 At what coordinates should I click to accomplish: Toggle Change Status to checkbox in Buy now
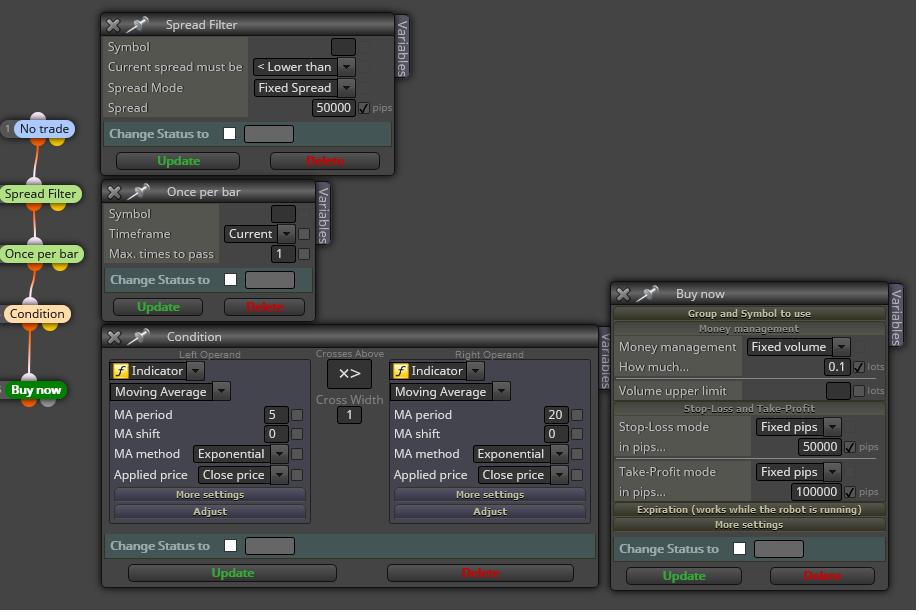pos(740,549)
